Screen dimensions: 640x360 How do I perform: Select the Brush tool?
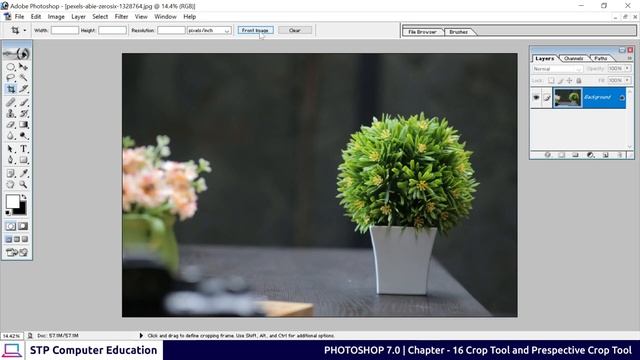[x=23, y=102]
